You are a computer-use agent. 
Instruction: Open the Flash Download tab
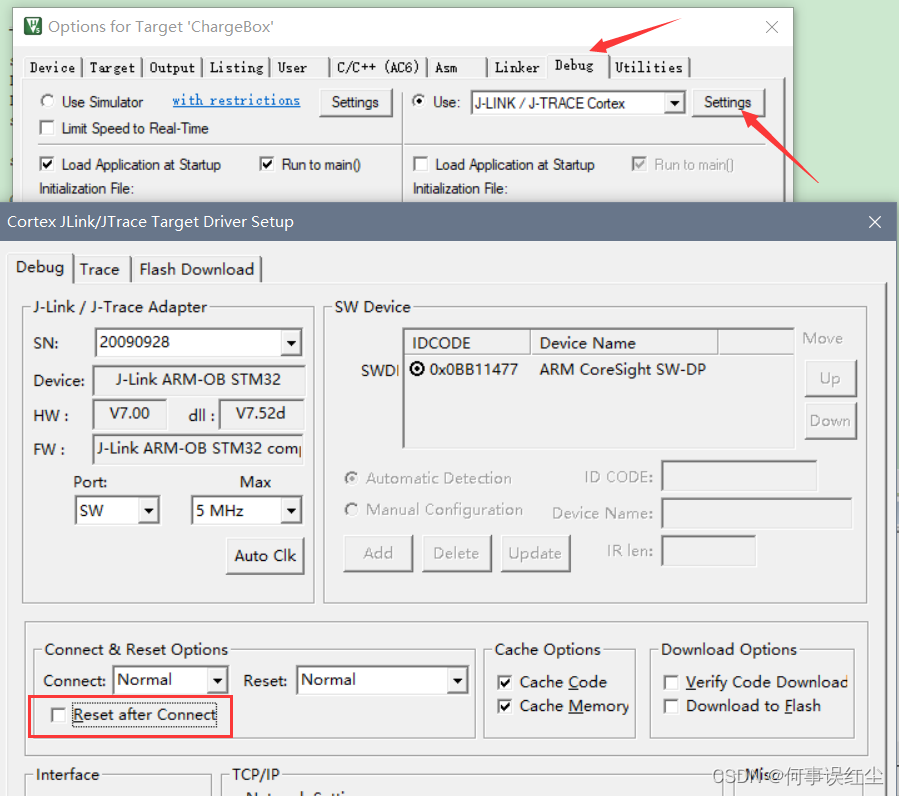click(196, 269)
